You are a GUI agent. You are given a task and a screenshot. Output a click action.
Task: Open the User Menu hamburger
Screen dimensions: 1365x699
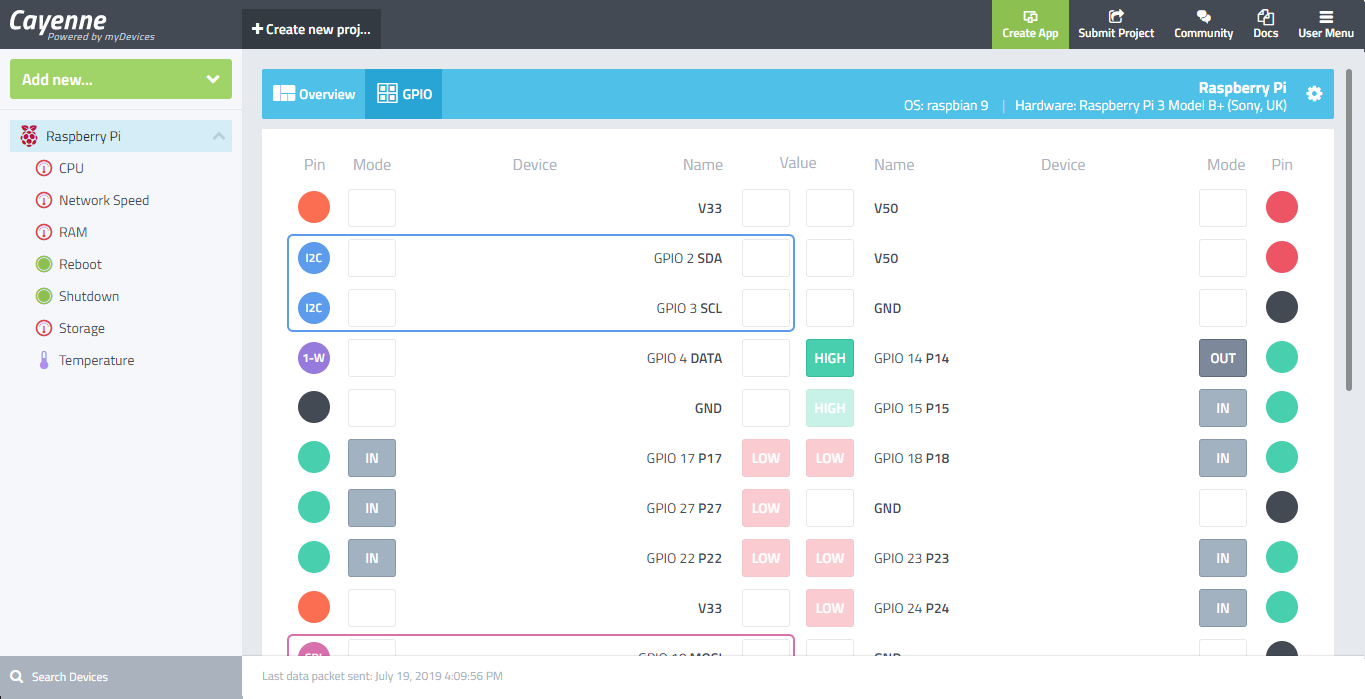tap(1325, 17)
